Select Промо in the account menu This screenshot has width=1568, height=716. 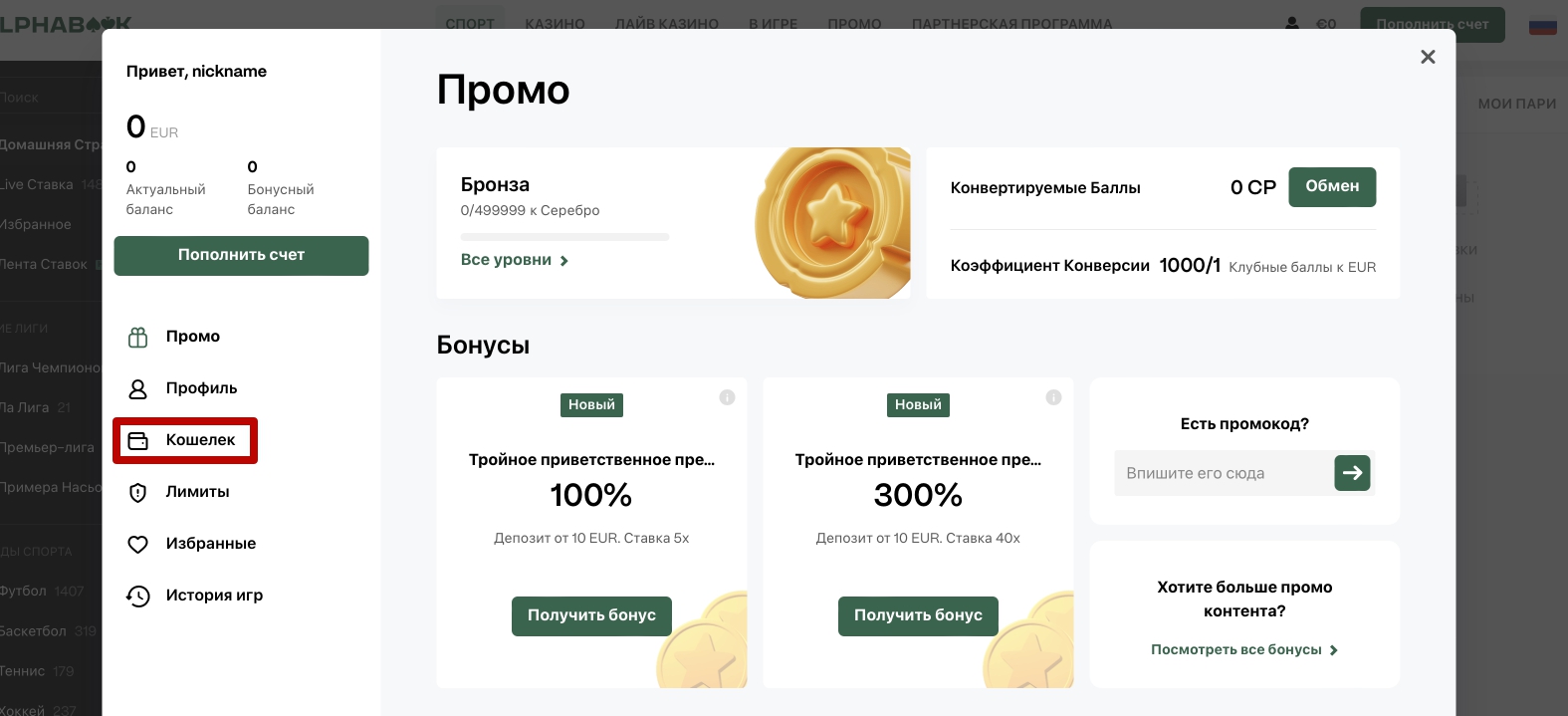coord(193,337)
